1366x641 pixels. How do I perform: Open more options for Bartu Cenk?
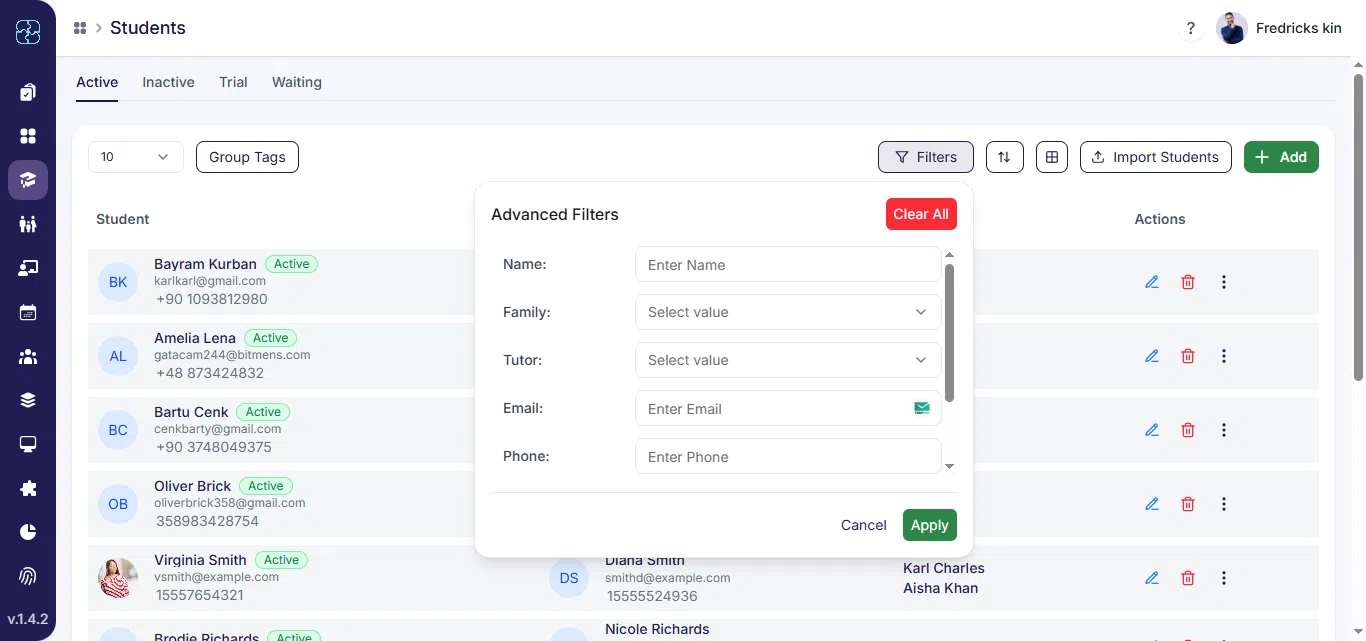click(x=1224, y=430)
